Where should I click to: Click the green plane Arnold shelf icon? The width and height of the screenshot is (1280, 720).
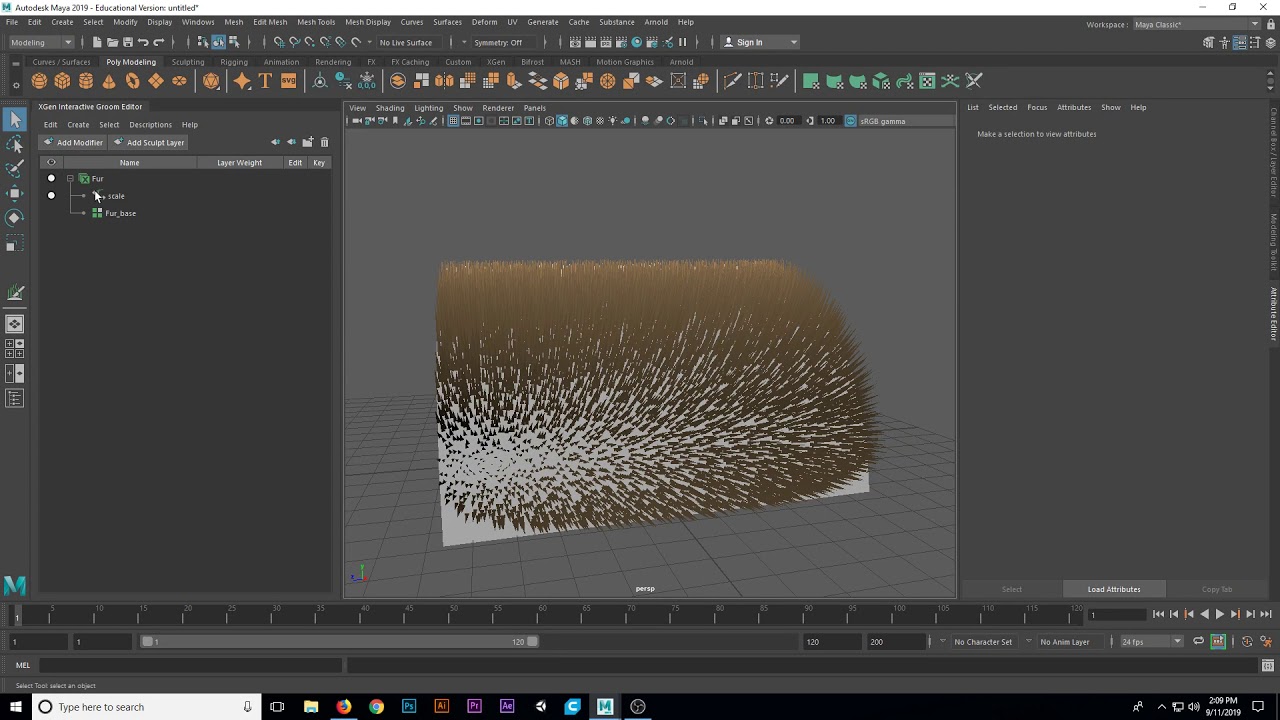tap(811, 81)
